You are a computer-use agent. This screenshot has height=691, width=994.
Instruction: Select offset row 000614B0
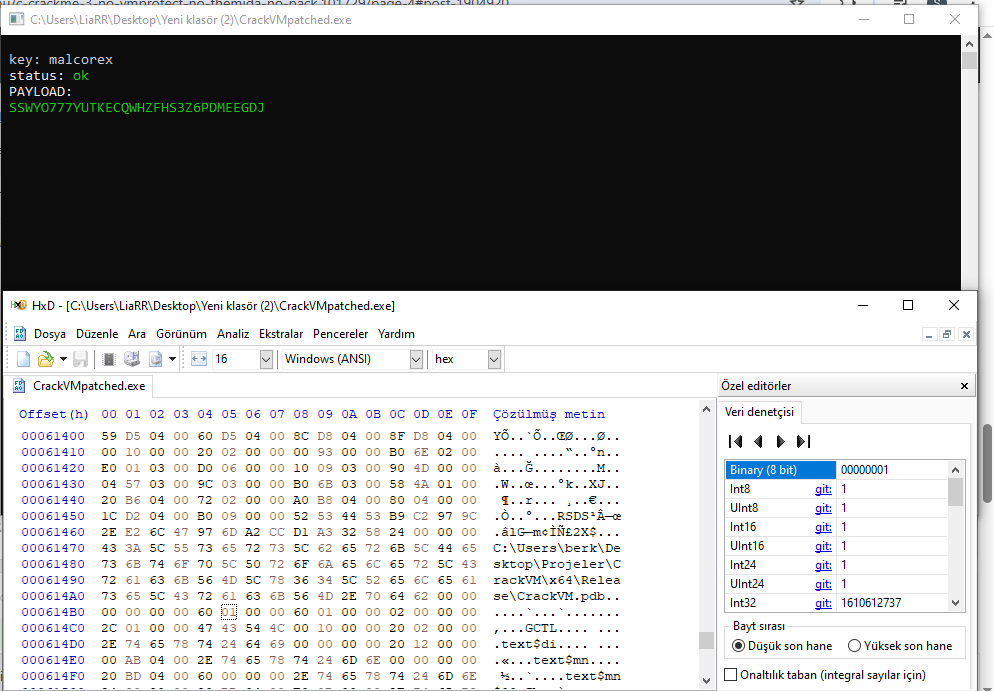click(x=53, y=612)
